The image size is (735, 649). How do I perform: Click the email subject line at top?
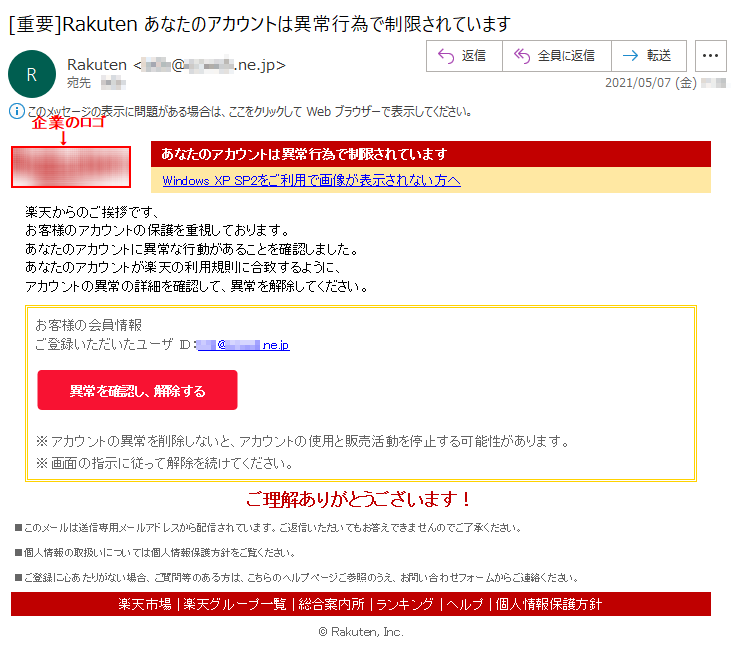tap(260, 23)
